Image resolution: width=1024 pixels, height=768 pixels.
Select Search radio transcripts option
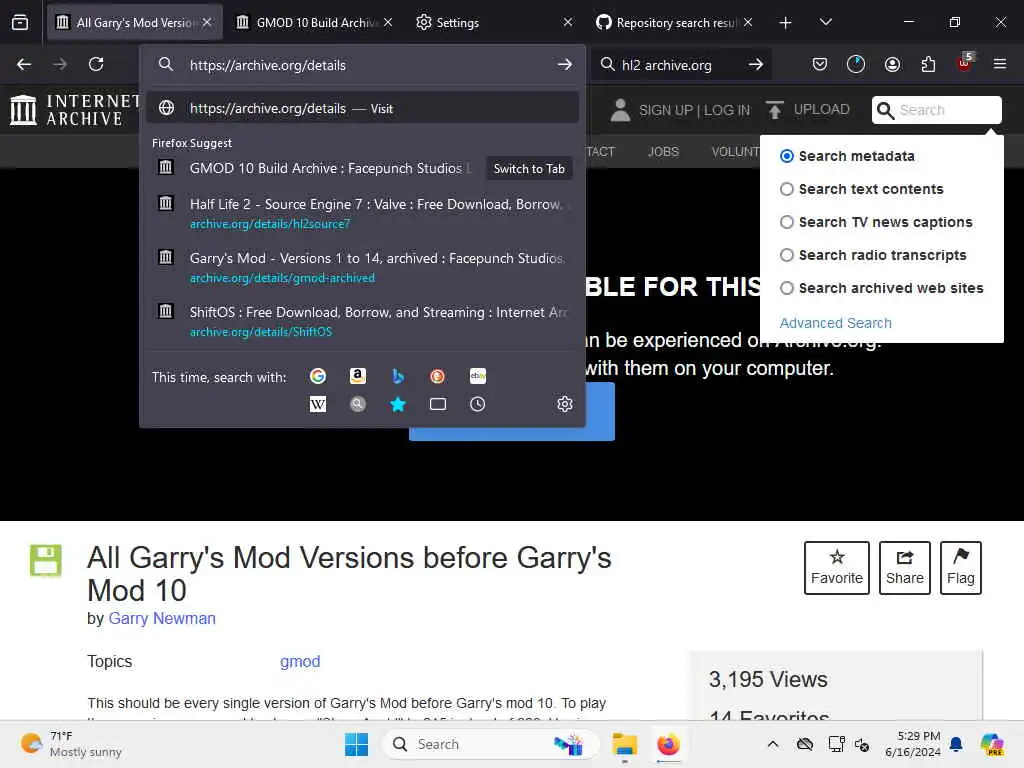[x=787, y=255]
